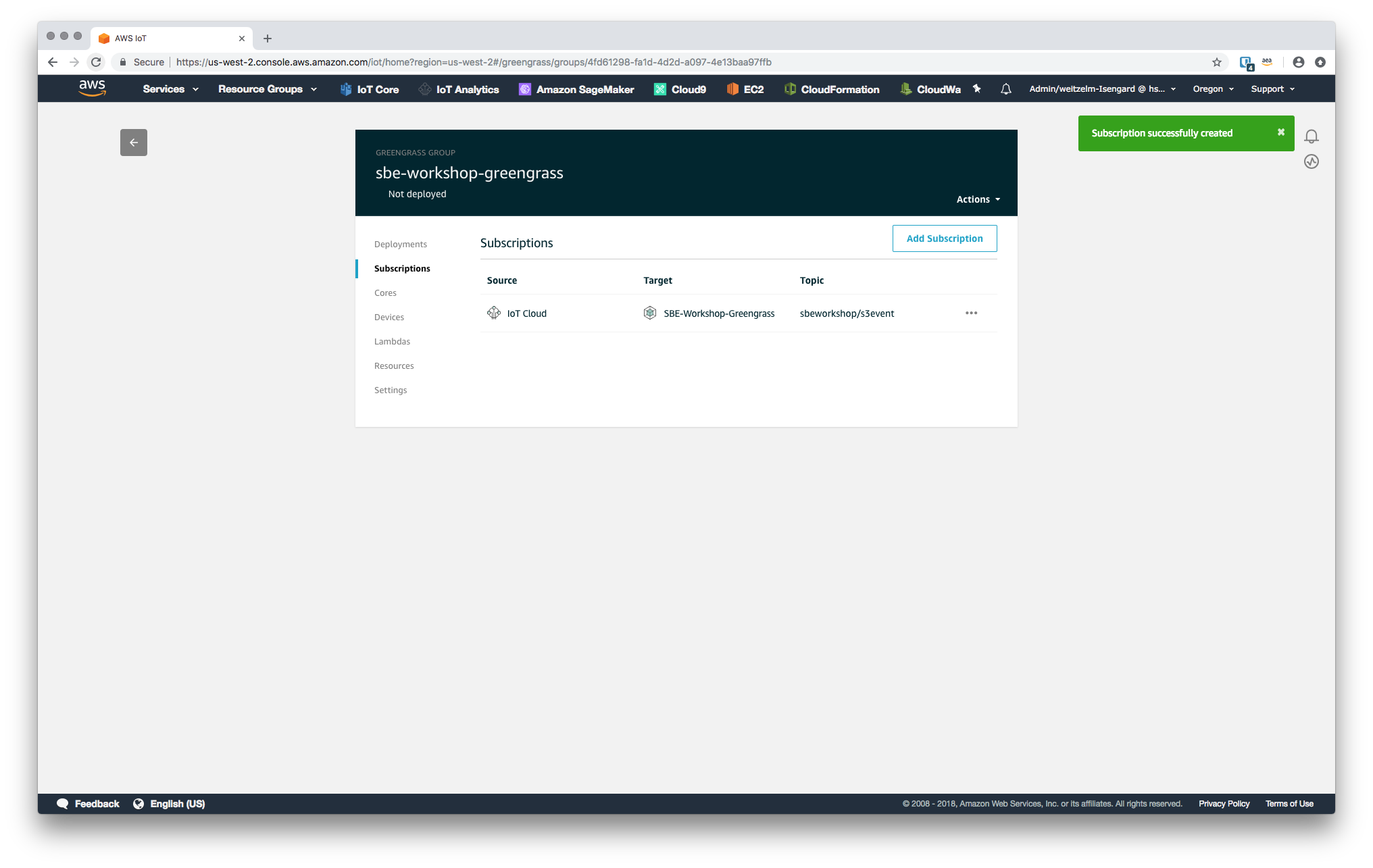Click the pin shortcuts icon

coord(977,88)
